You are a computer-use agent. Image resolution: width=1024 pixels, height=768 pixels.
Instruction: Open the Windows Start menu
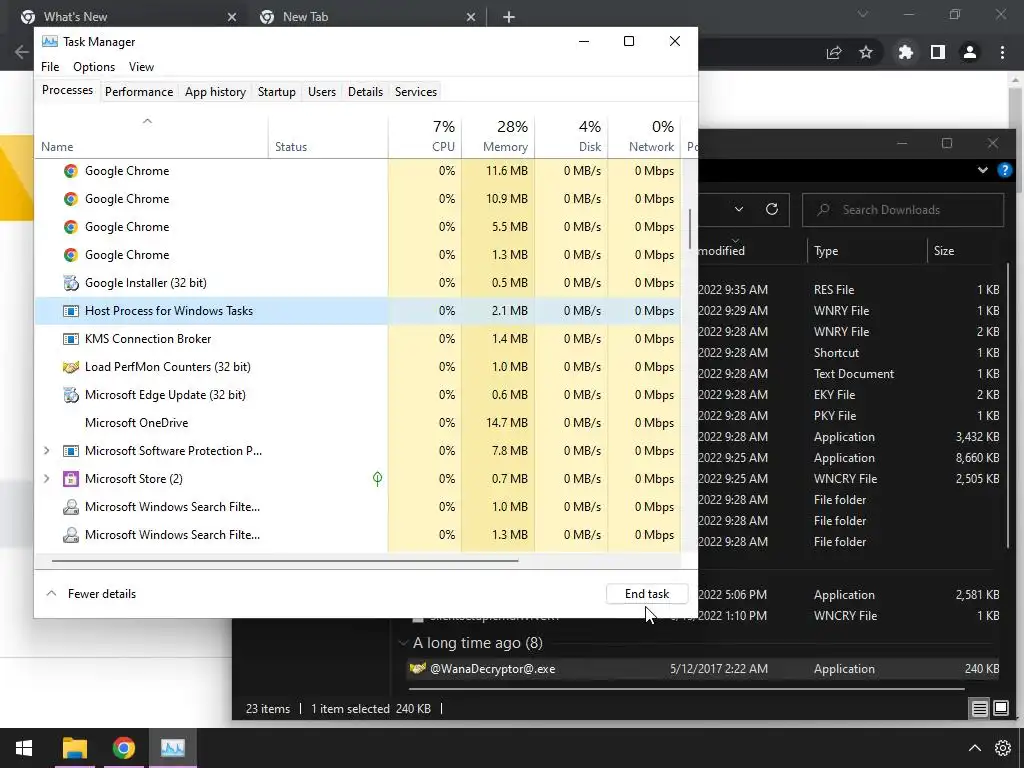pyautogui.click(x=24, y=748)
